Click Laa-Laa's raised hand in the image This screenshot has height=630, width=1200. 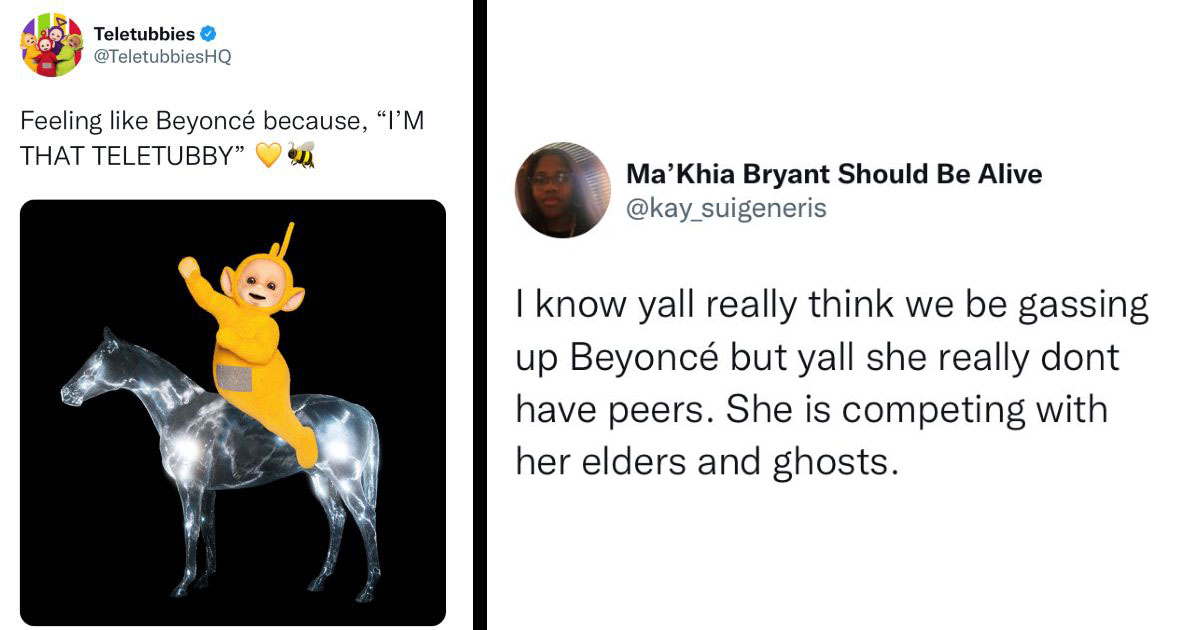tap(190, 269)
